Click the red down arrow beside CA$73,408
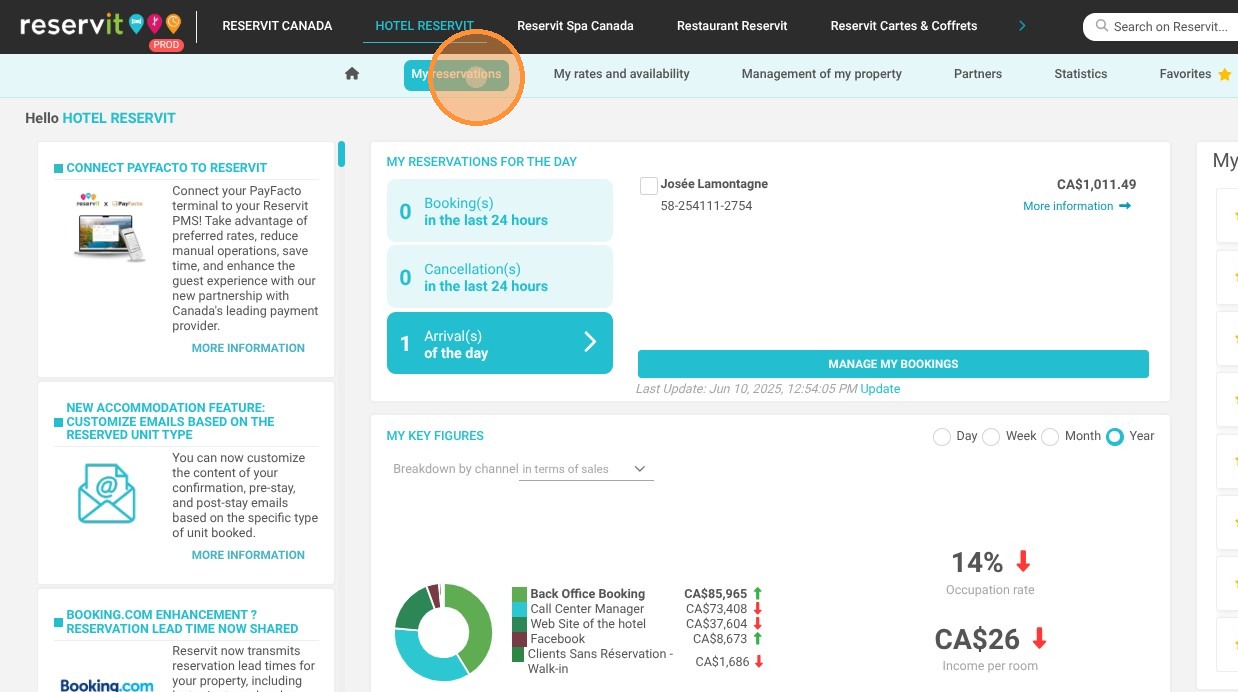The image size is (1238, 692). pos(758,608)
